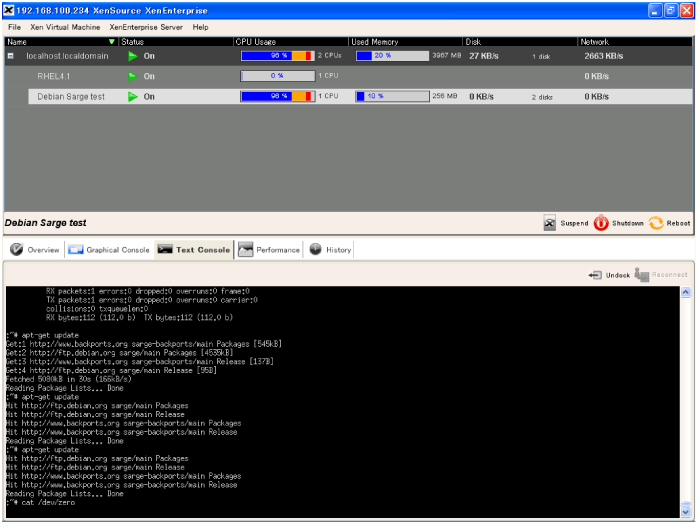Click the 256 MB memory text

tap(445, 96)
